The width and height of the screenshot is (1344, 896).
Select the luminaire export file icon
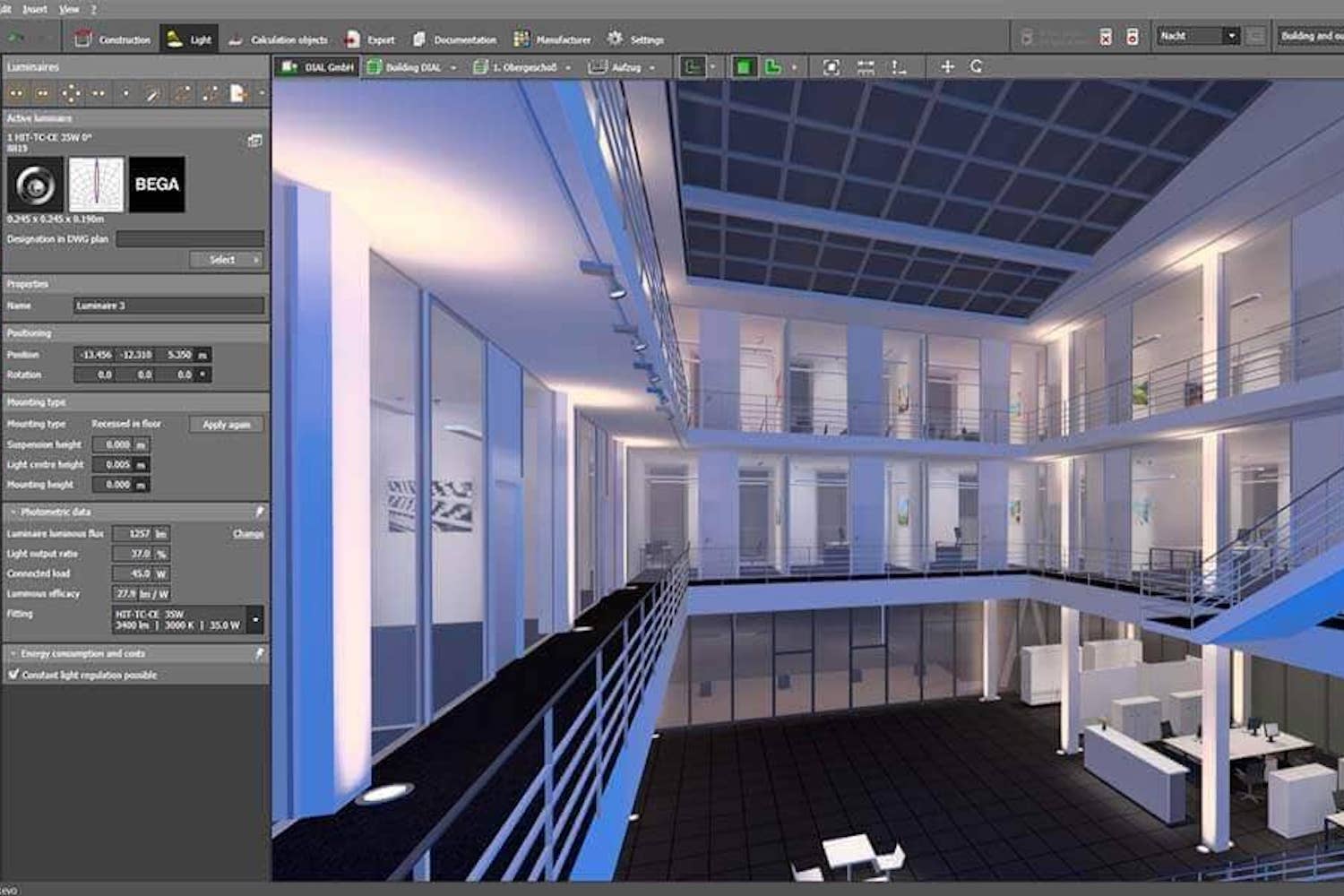point(237,93)
